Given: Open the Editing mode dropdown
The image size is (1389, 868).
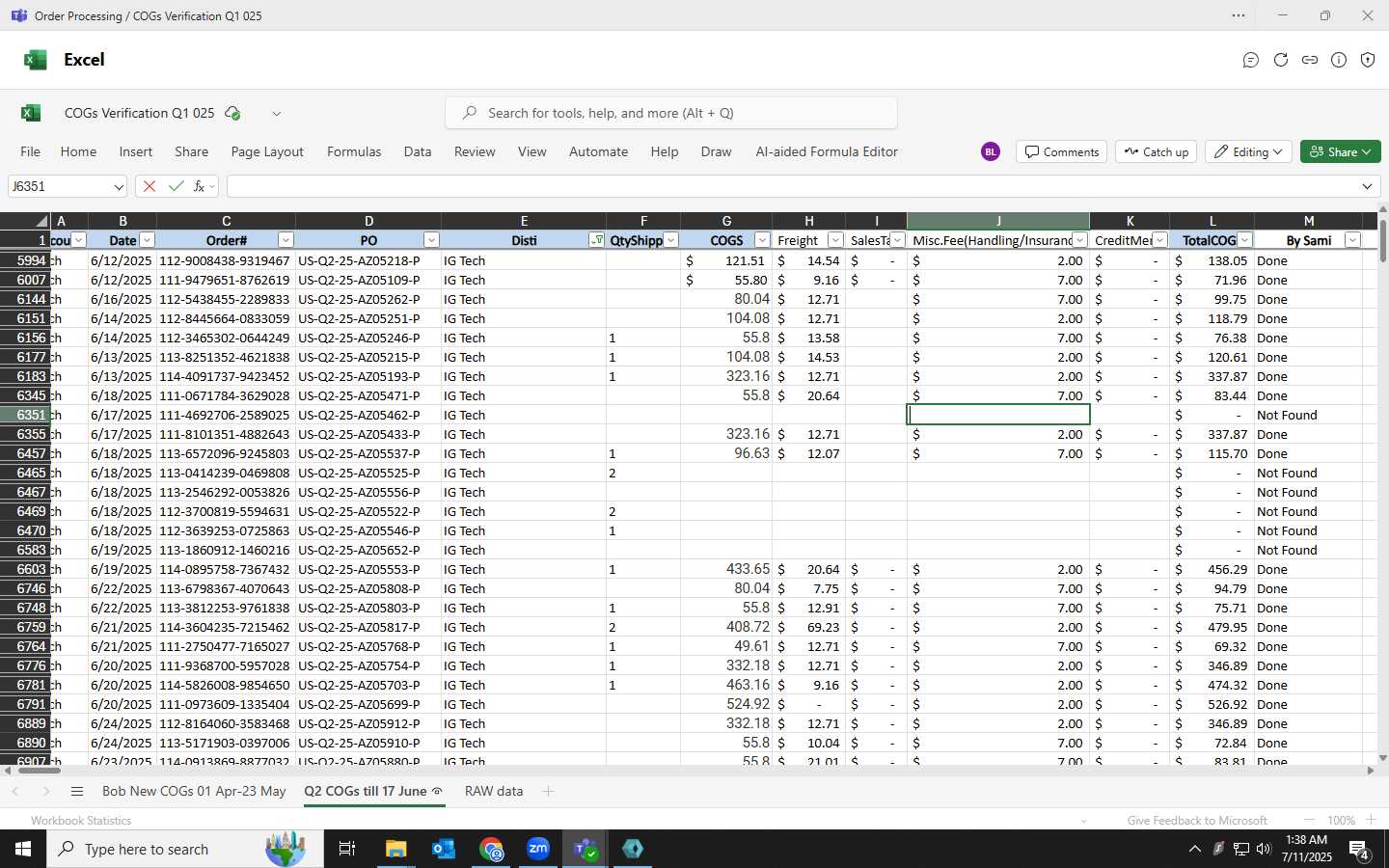Looking at the screenshot, I should click(x=1249, y=151).
